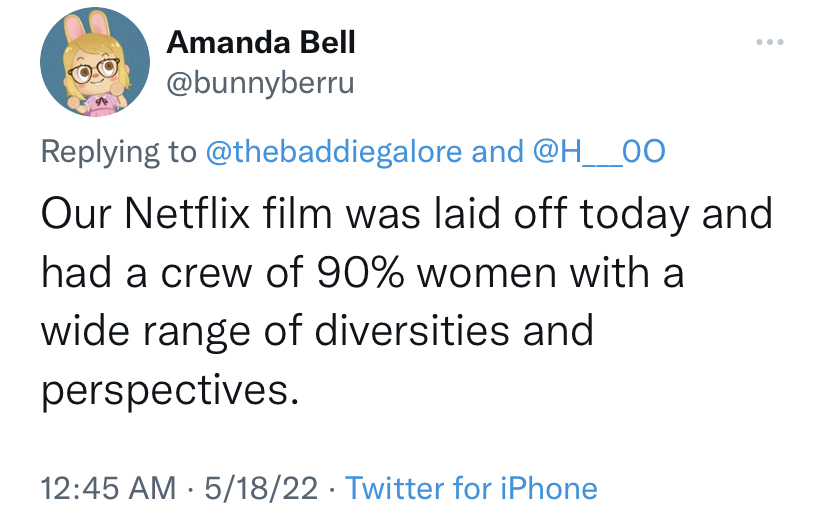
Task: Visit the @thebaddiegalore mention
Action: 334,152
